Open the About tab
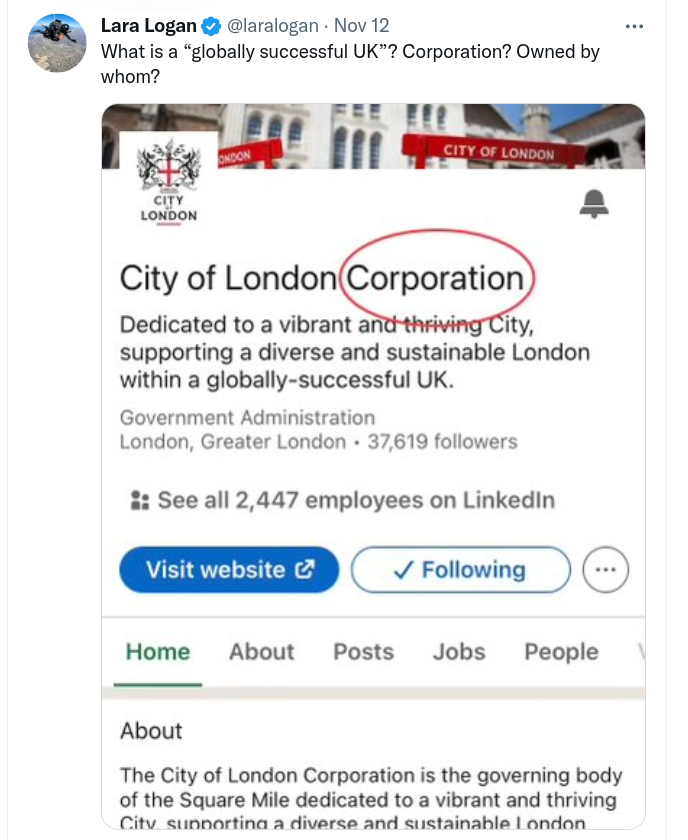Viewport: 688px width, 840px height. (262, 651)
